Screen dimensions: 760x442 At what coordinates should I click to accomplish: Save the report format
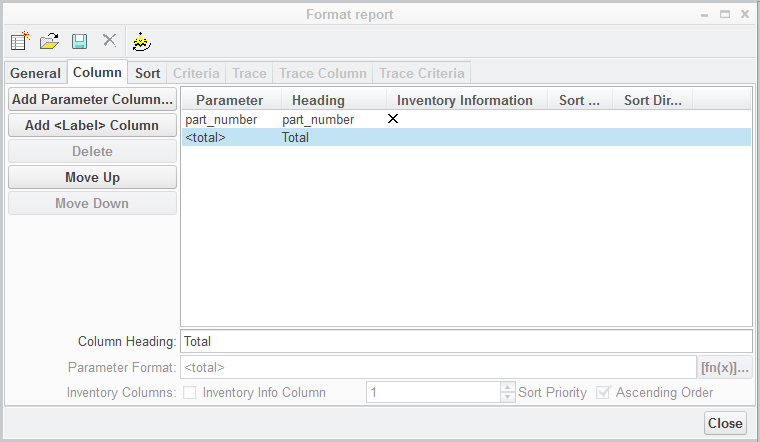[79, 41]
